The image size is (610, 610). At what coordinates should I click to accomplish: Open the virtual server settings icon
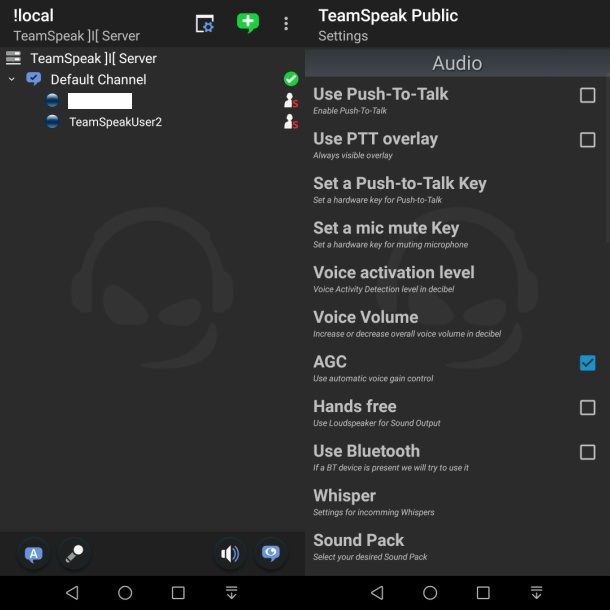pyautogui.click(x=205, y=24)
